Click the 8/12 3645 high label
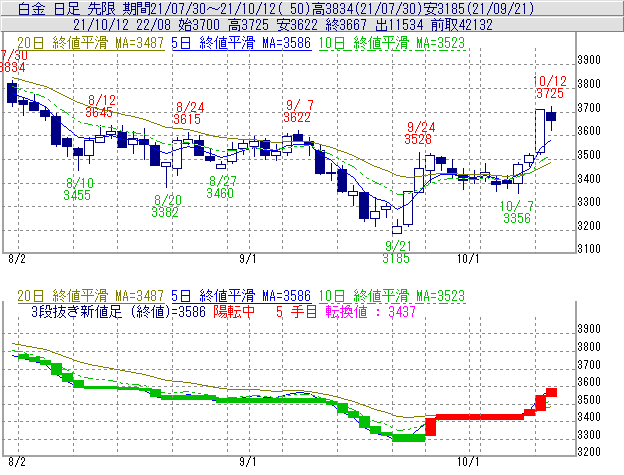Screen dimensions: 624x475 click(x=99, y=106)
